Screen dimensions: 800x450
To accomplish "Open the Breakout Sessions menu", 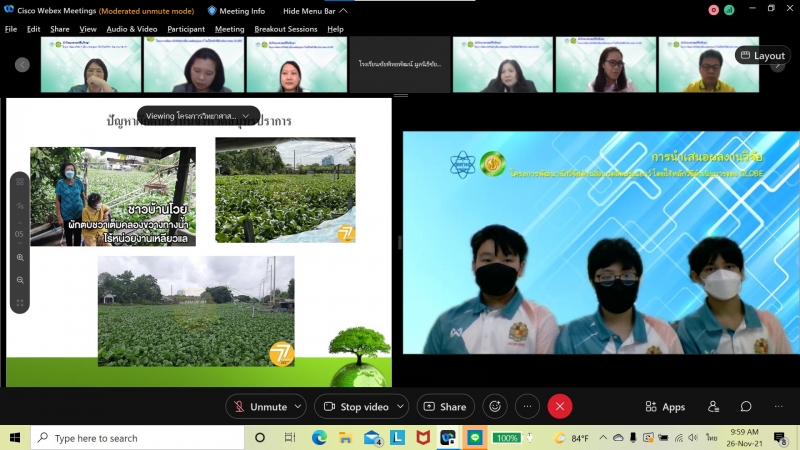I will [284, 29].
